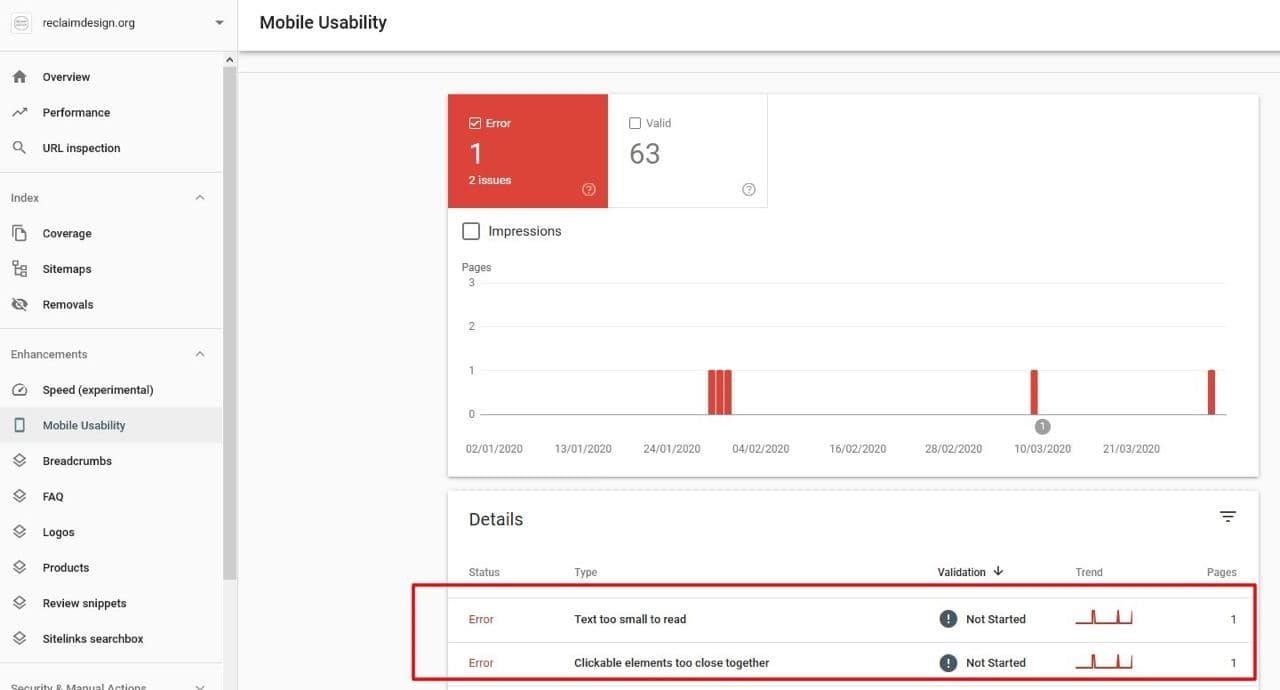This screenshot has width=1280, height=690.
Task: Check the Valid checkbox
Action: tap(635, 123)
